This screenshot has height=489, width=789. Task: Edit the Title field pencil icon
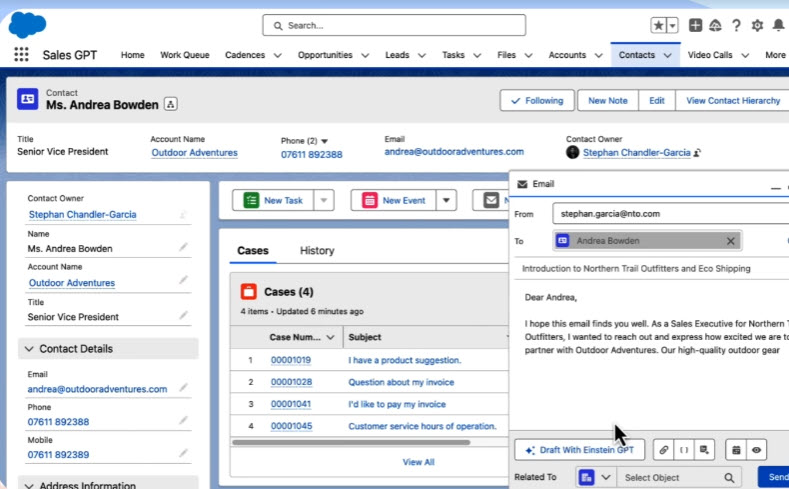(183, 315)
